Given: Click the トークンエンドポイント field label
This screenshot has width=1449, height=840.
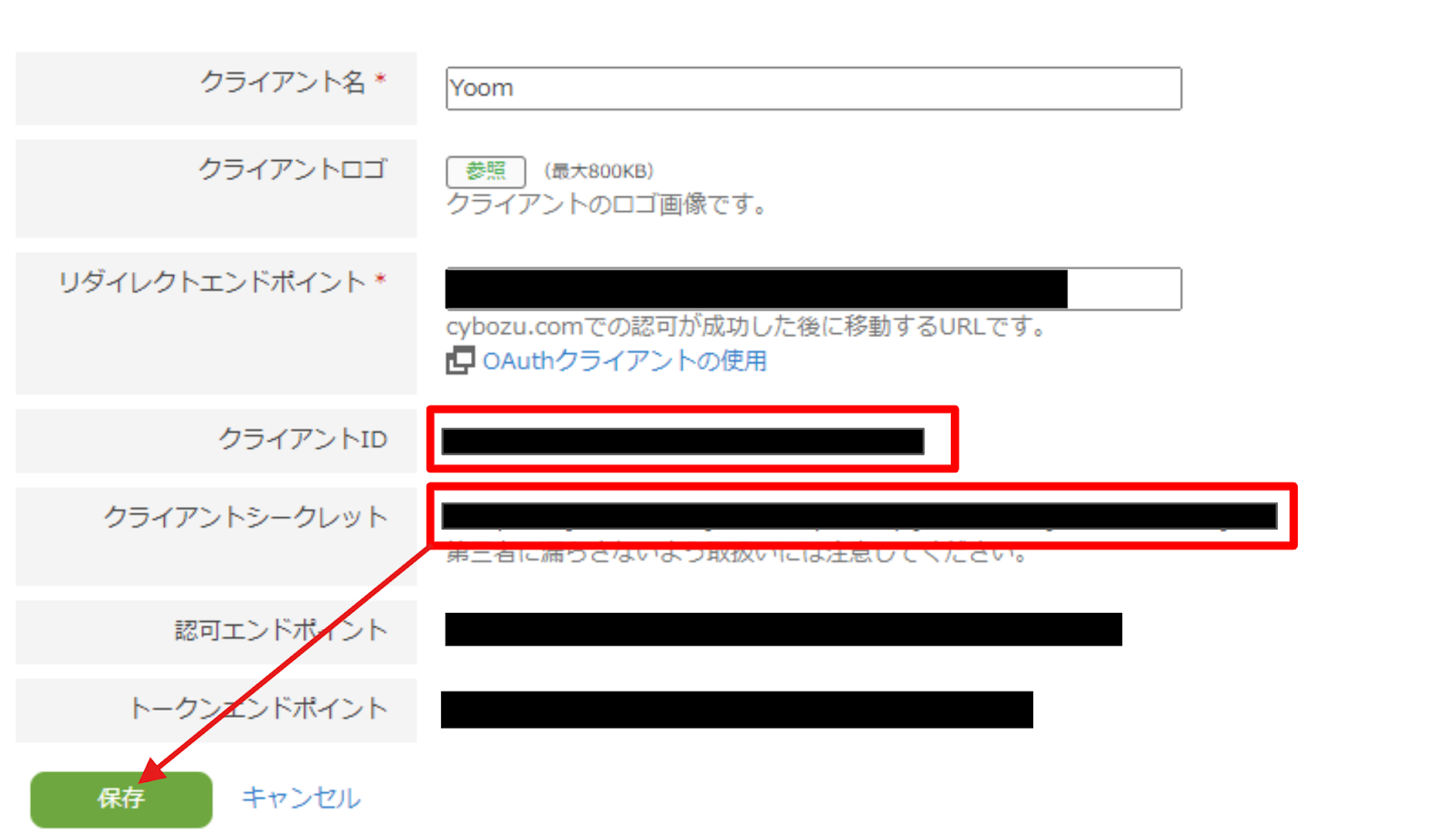Looking at the screenshot, I should (259, 708).
